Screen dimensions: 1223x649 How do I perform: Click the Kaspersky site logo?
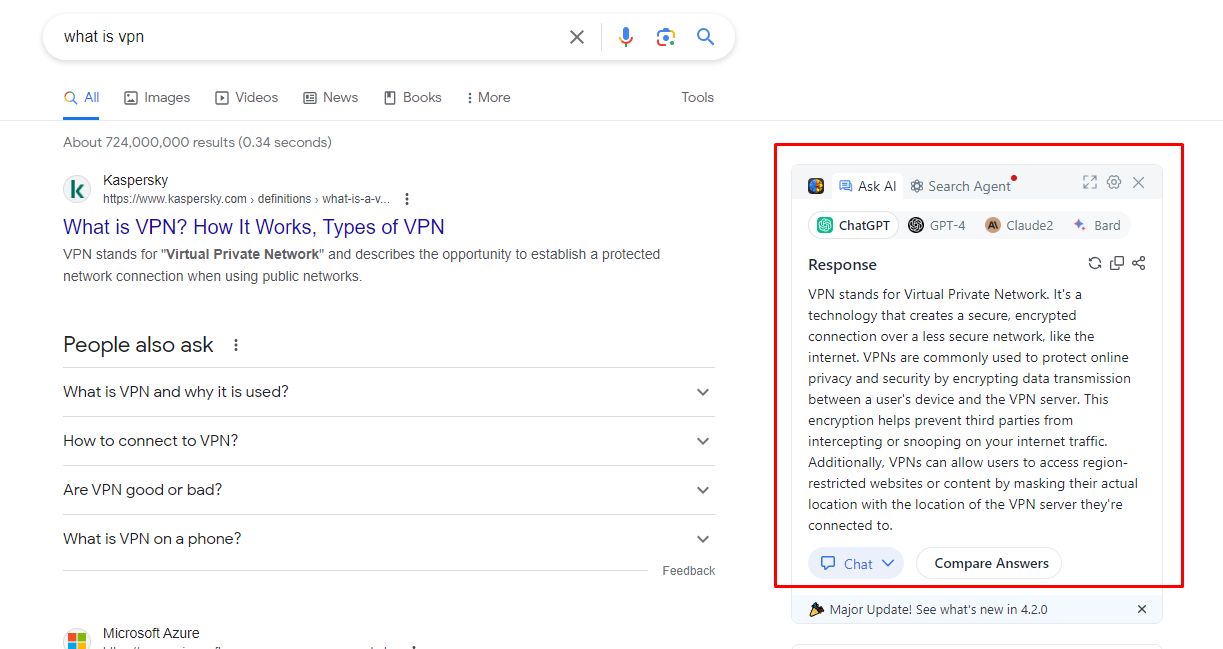tap(77, 189)
